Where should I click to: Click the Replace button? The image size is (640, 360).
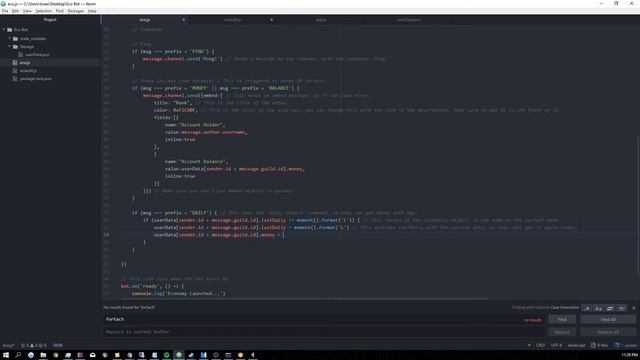tap(562, 332)
